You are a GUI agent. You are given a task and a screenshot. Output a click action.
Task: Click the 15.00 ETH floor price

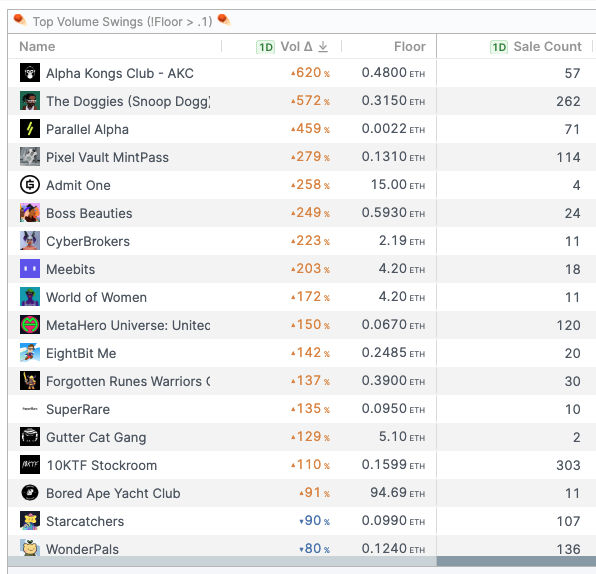click(x=398, y=185)
